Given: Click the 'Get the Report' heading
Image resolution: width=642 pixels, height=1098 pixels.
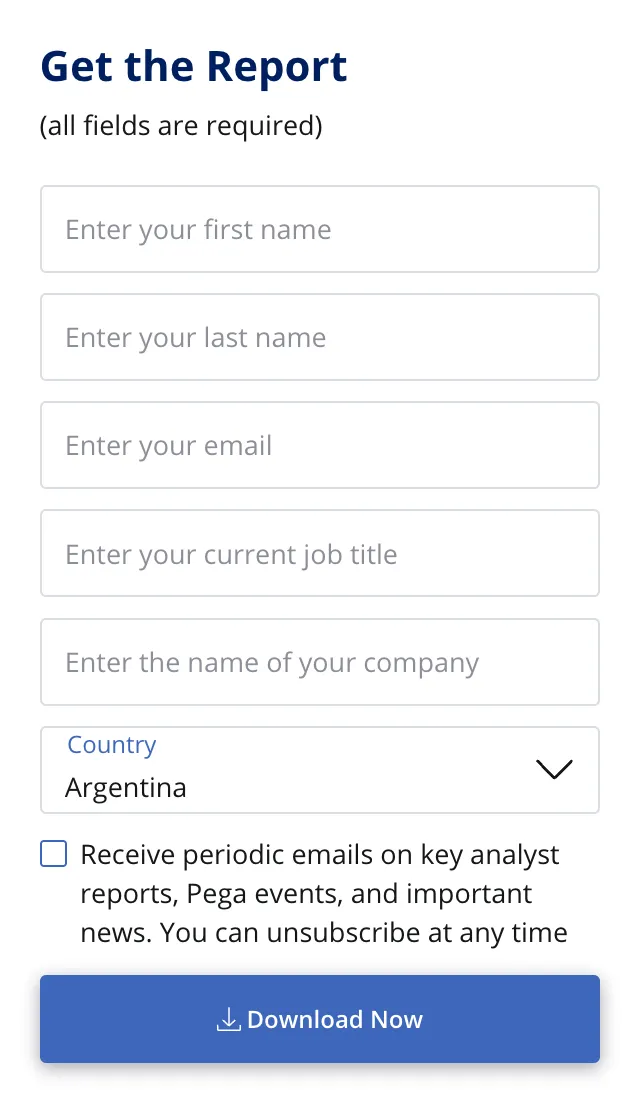Looking at the screenshot, I should click(x=194, y=66).
